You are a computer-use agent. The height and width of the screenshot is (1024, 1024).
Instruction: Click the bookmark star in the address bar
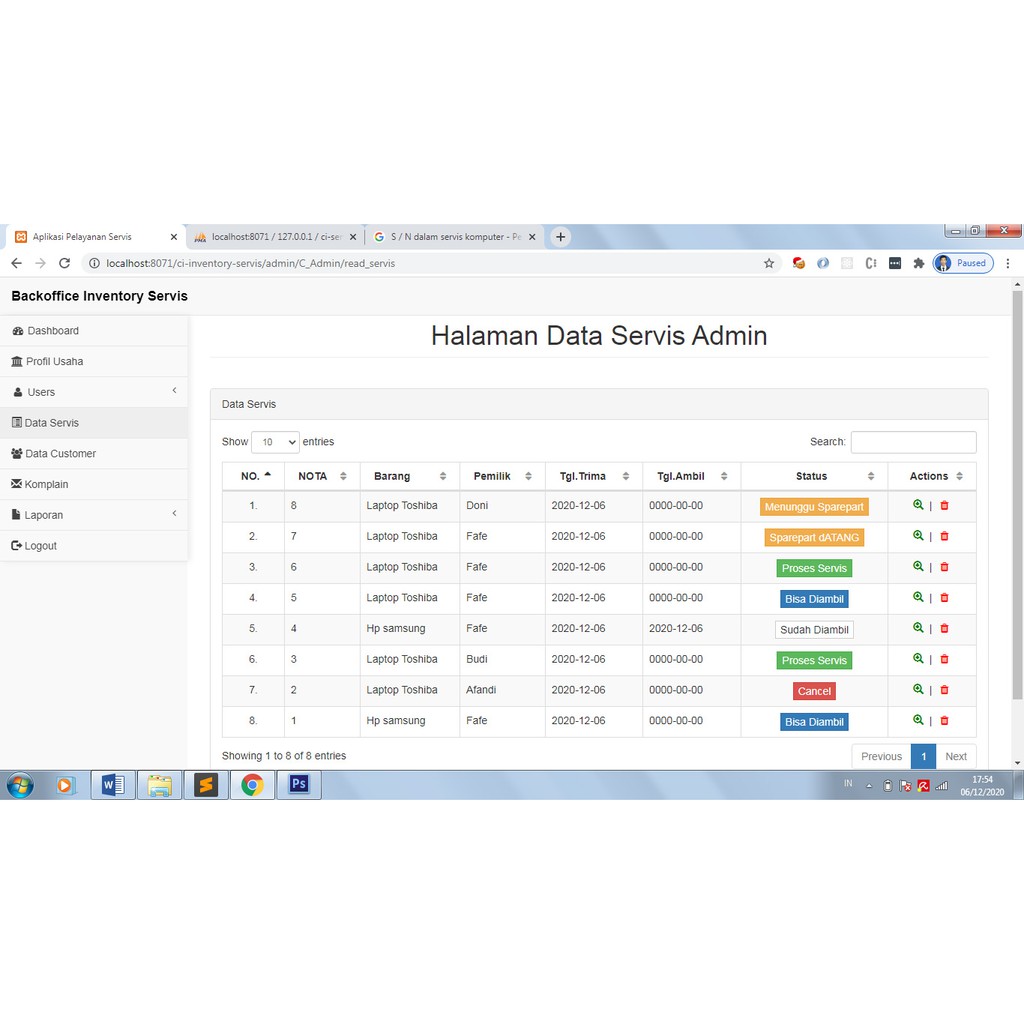coord(769,263)
